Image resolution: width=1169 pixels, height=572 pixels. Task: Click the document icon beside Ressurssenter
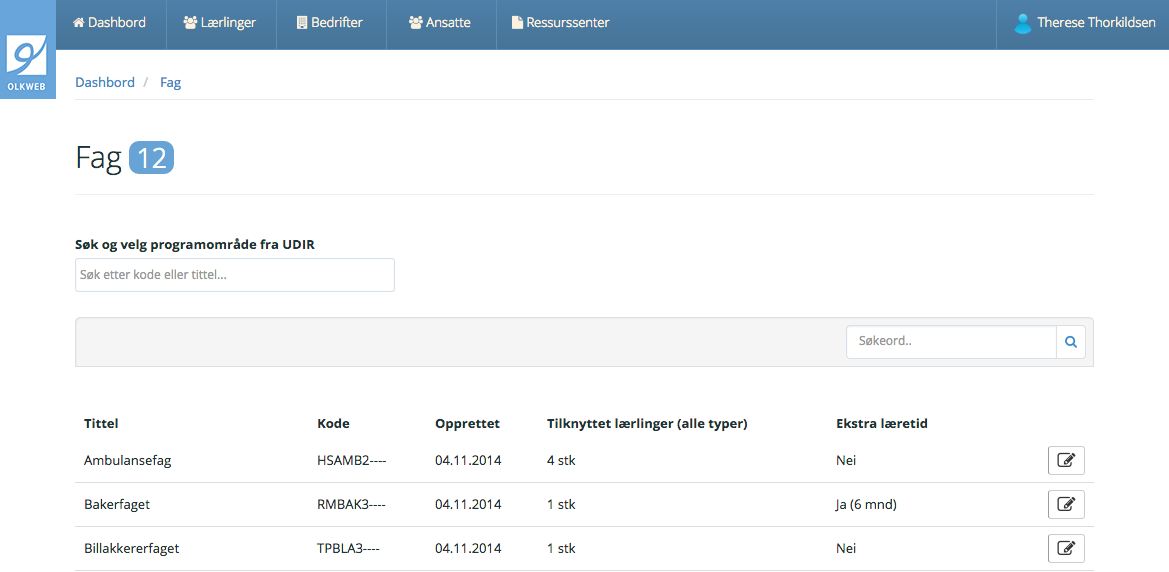point(517,23)
